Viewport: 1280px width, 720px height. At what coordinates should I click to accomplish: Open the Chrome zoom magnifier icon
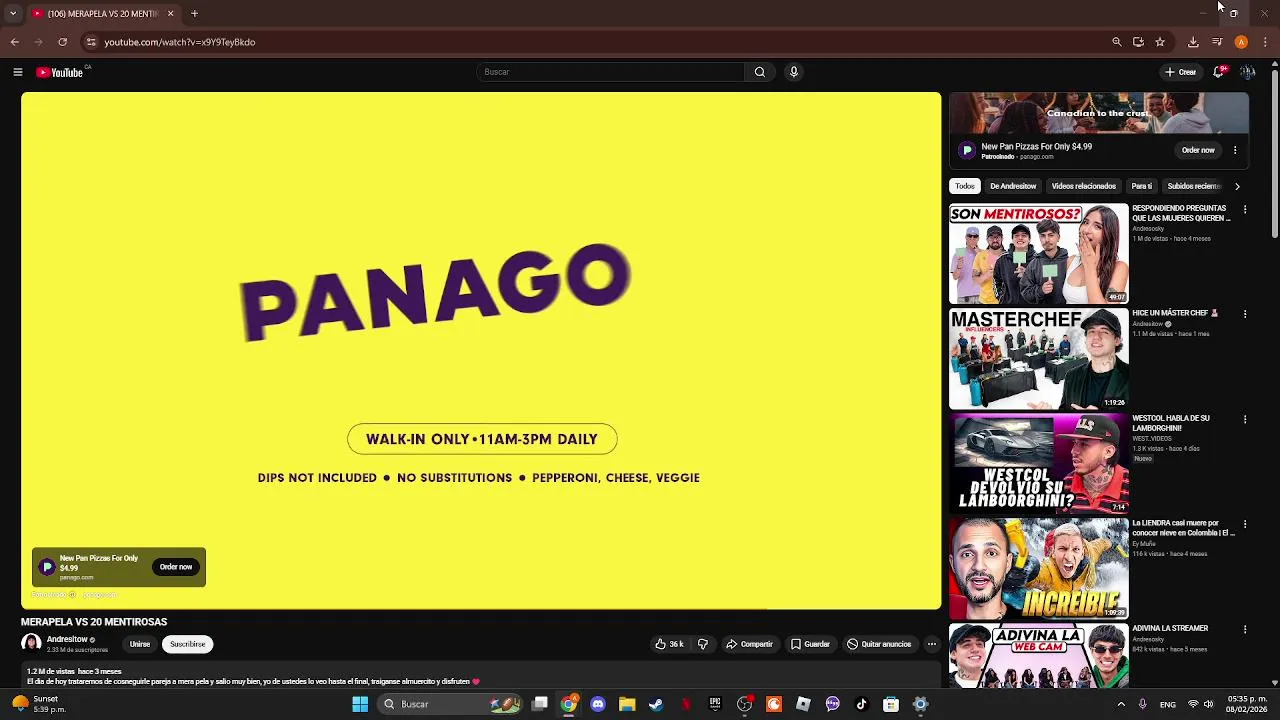(1117, 42)
